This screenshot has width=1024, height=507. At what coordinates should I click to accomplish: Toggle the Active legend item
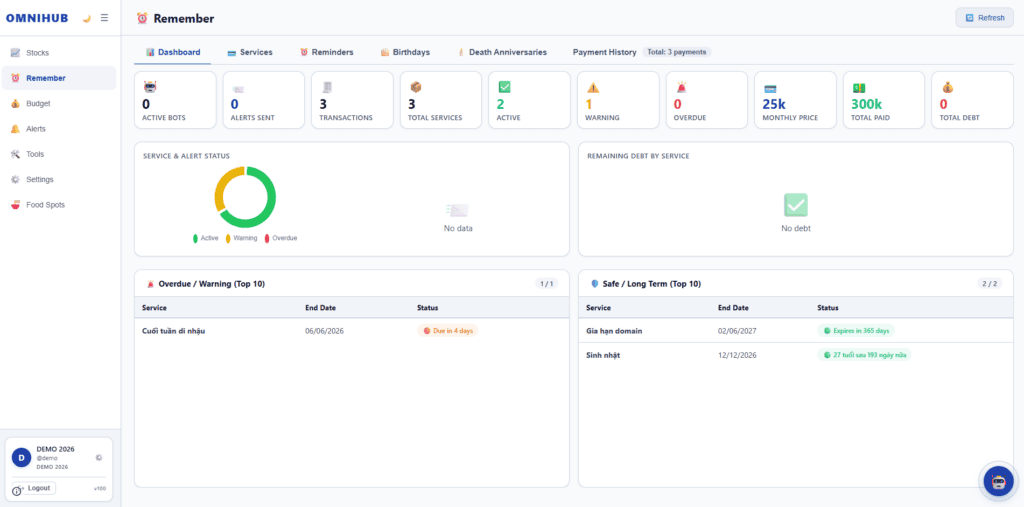205,238
